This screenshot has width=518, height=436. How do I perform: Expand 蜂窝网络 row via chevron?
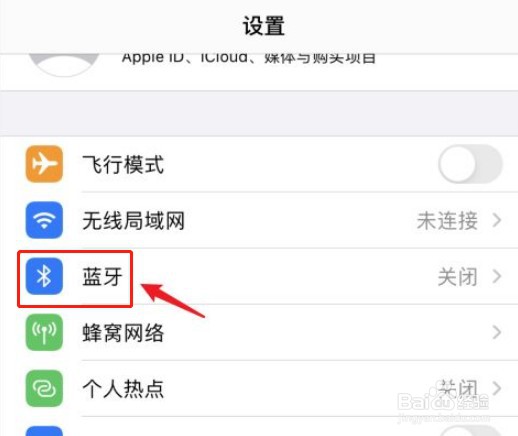click(497, 332)
